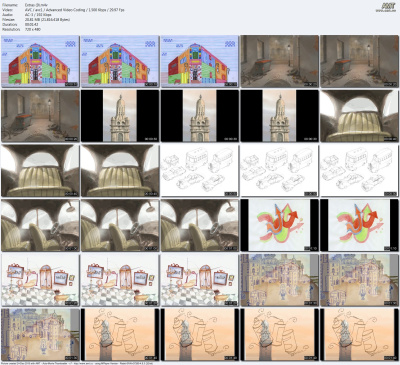Open third car interior with steering wheel
The image size is (400, 365).
[x=200, y=225]
